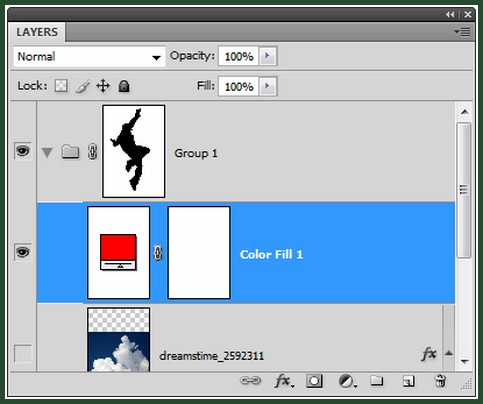Delete layer with the trash icon
This screenshot has width=483, height=404.
440,381
